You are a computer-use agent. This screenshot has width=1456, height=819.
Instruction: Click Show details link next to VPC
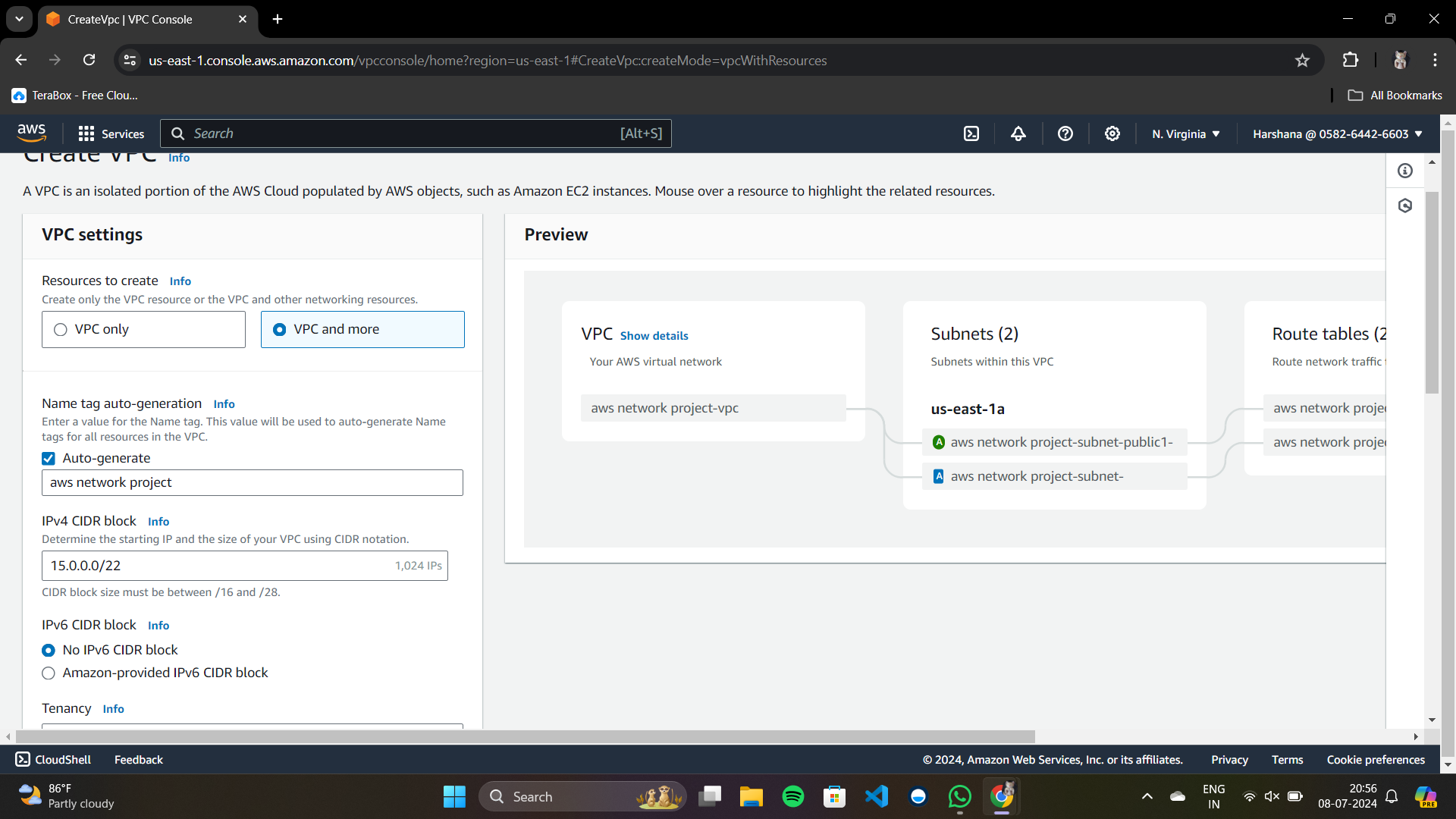[x=654, y=335]
